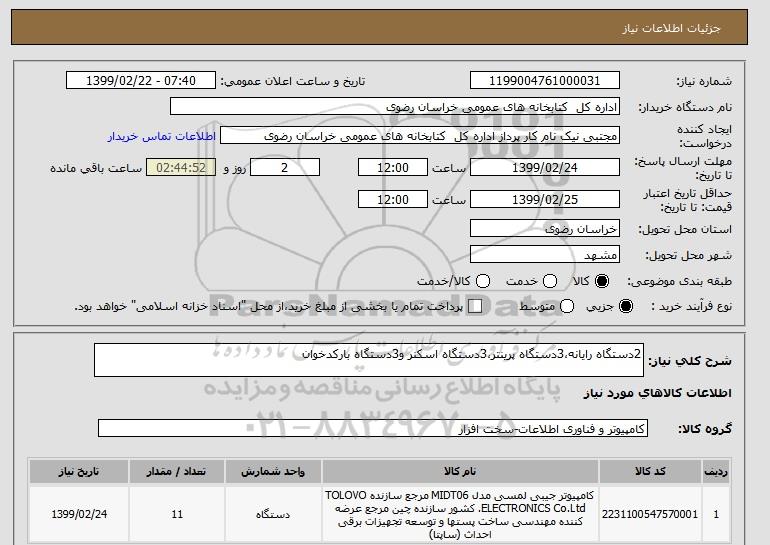Choose the کالا/خدمت radio option
The width and height of the screenshot is (770, 545).
484,283
